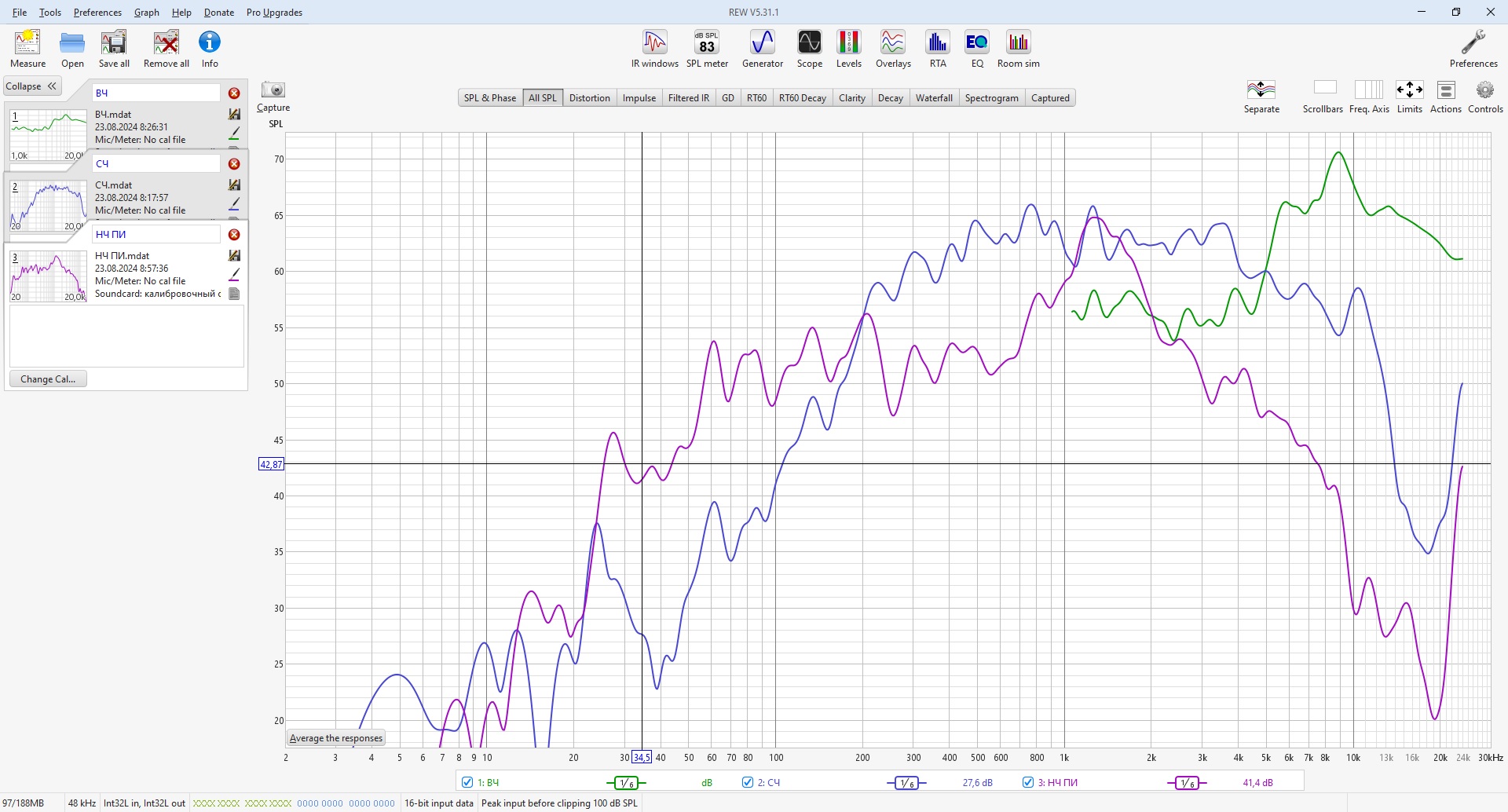Screen dimensions: 1508x812
Task: Capture the graph with the camera icon
Action: coord(273,97)
